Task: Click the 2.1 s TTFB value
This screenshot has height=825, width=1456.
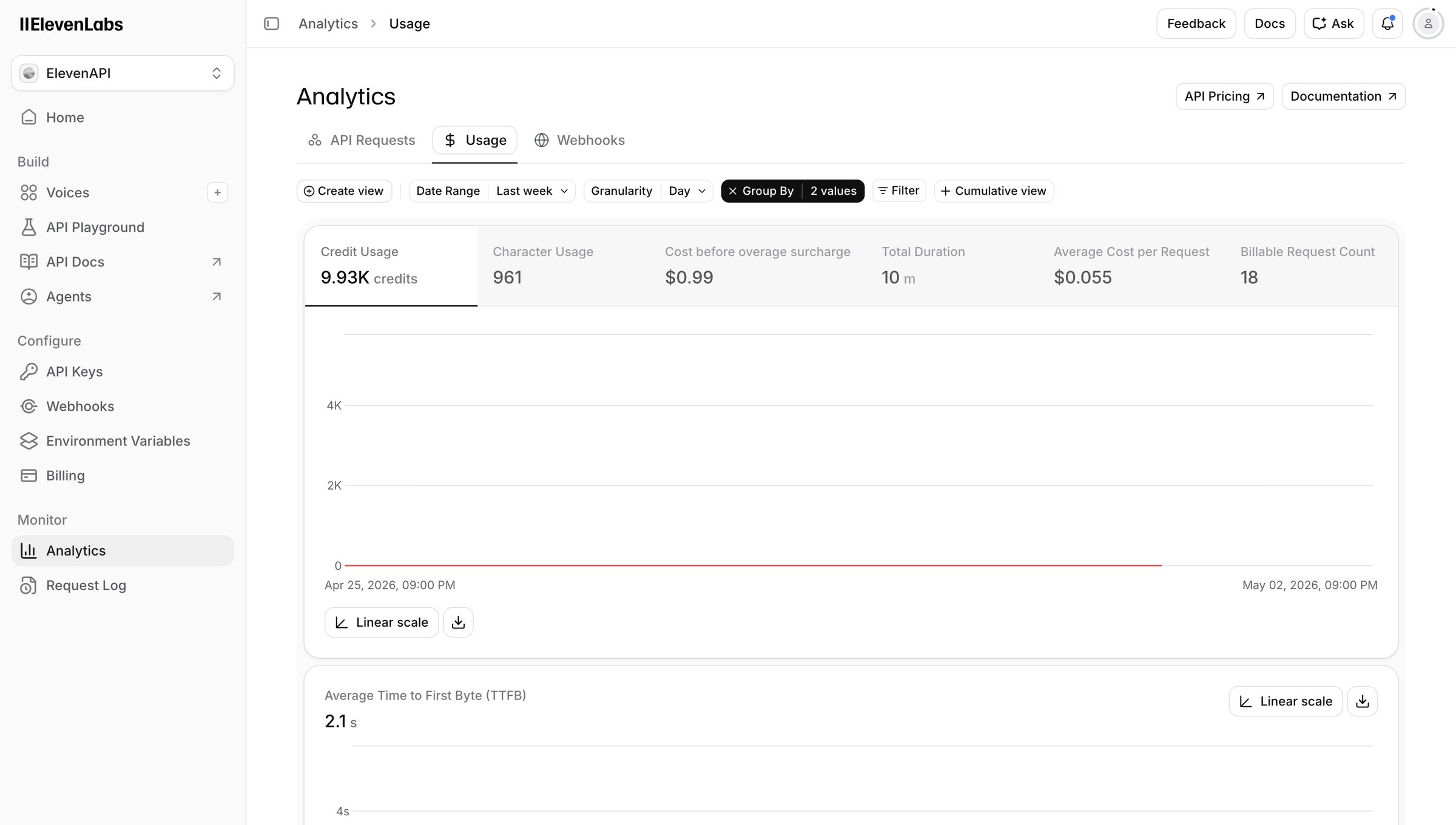Action: pyautogui.click(x=340, y=722)
